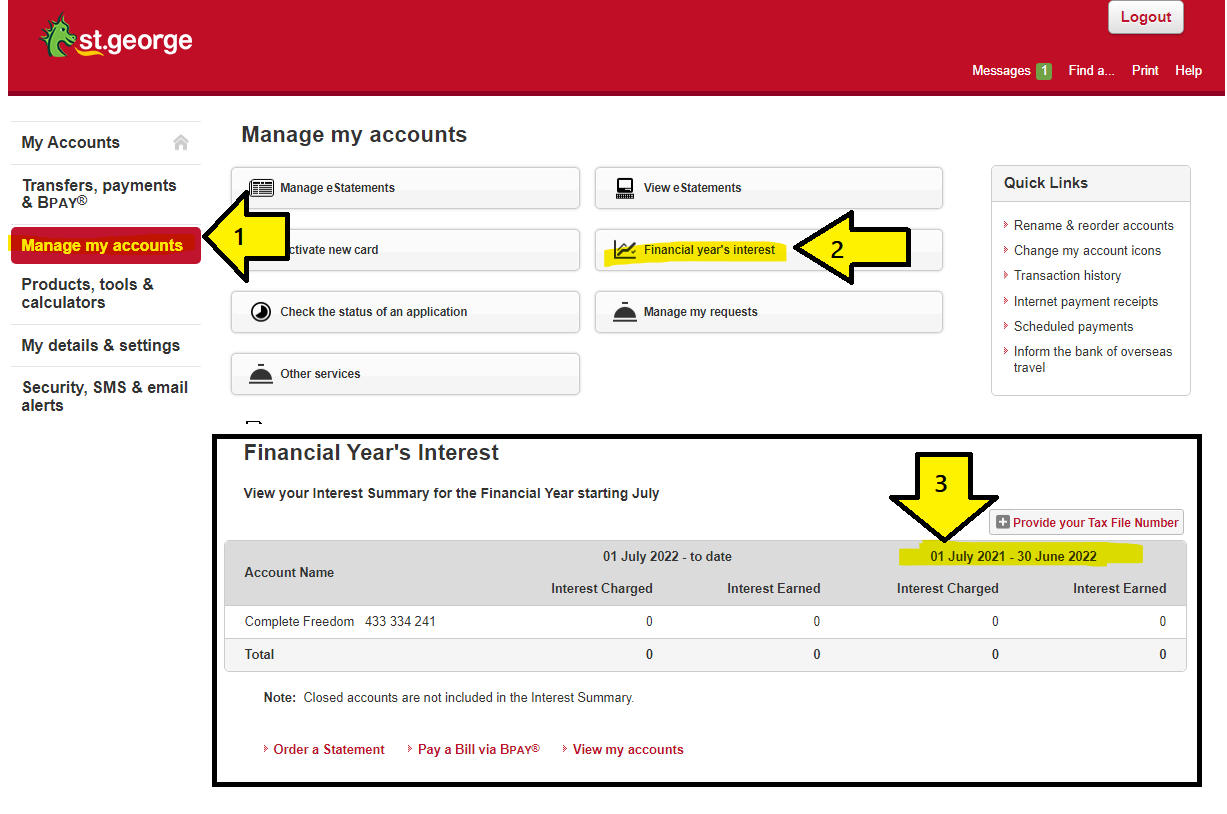The height and width of the screenshot is (814, 1227).
Task: Click the 01 July 2021 - 30 June 2022 header
Action: click(x=1014, y=556)
